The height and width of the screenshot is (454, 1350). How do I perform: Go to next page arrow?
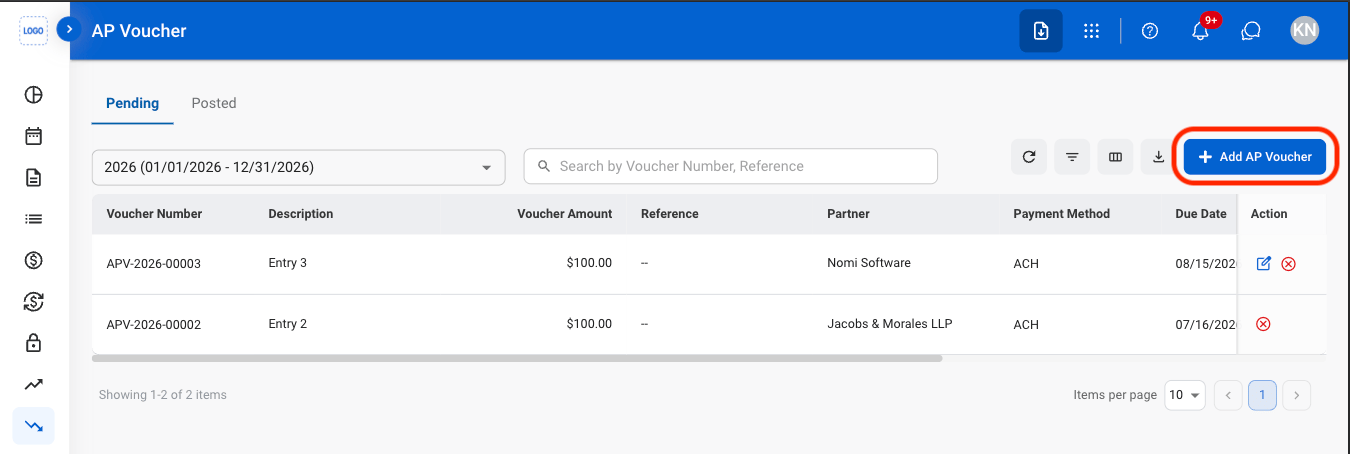[x=1296, y=395]
